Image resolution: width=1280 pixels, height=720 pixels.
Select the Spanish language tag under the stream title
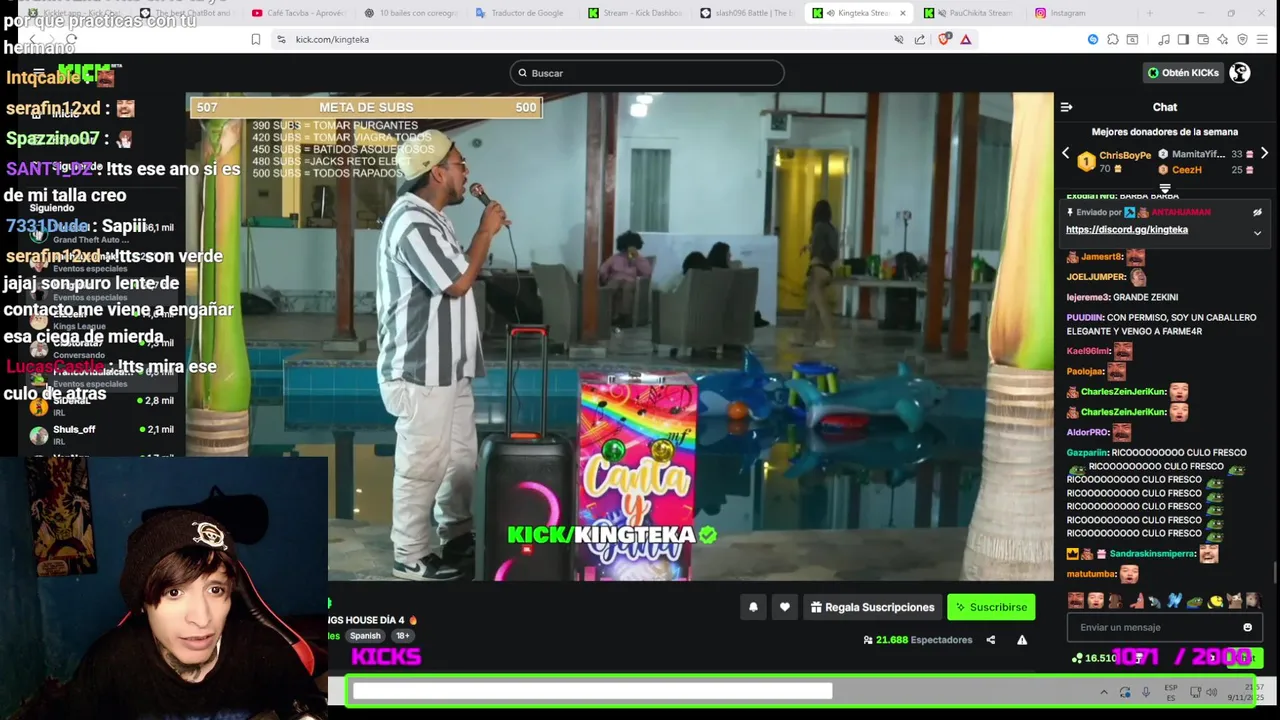coord(365,636)
